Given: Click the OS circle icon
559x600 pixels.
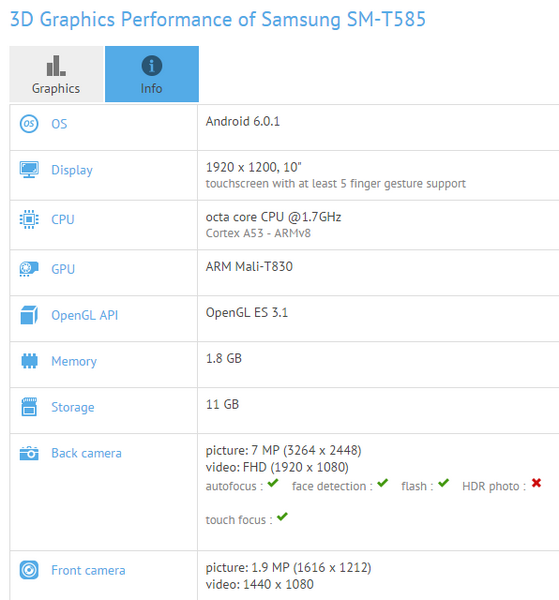Looking at the screenshot, I should point(29,124).
